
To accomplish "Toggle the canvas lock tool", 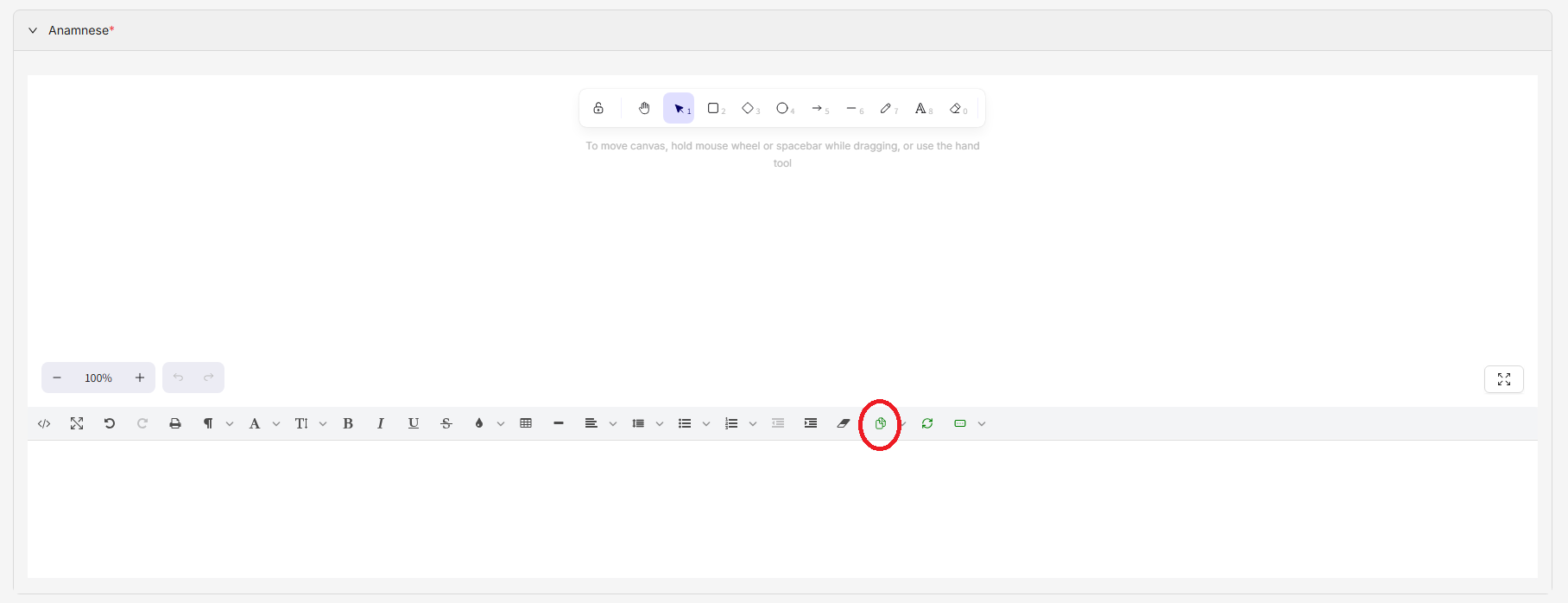I will point(598,109).
